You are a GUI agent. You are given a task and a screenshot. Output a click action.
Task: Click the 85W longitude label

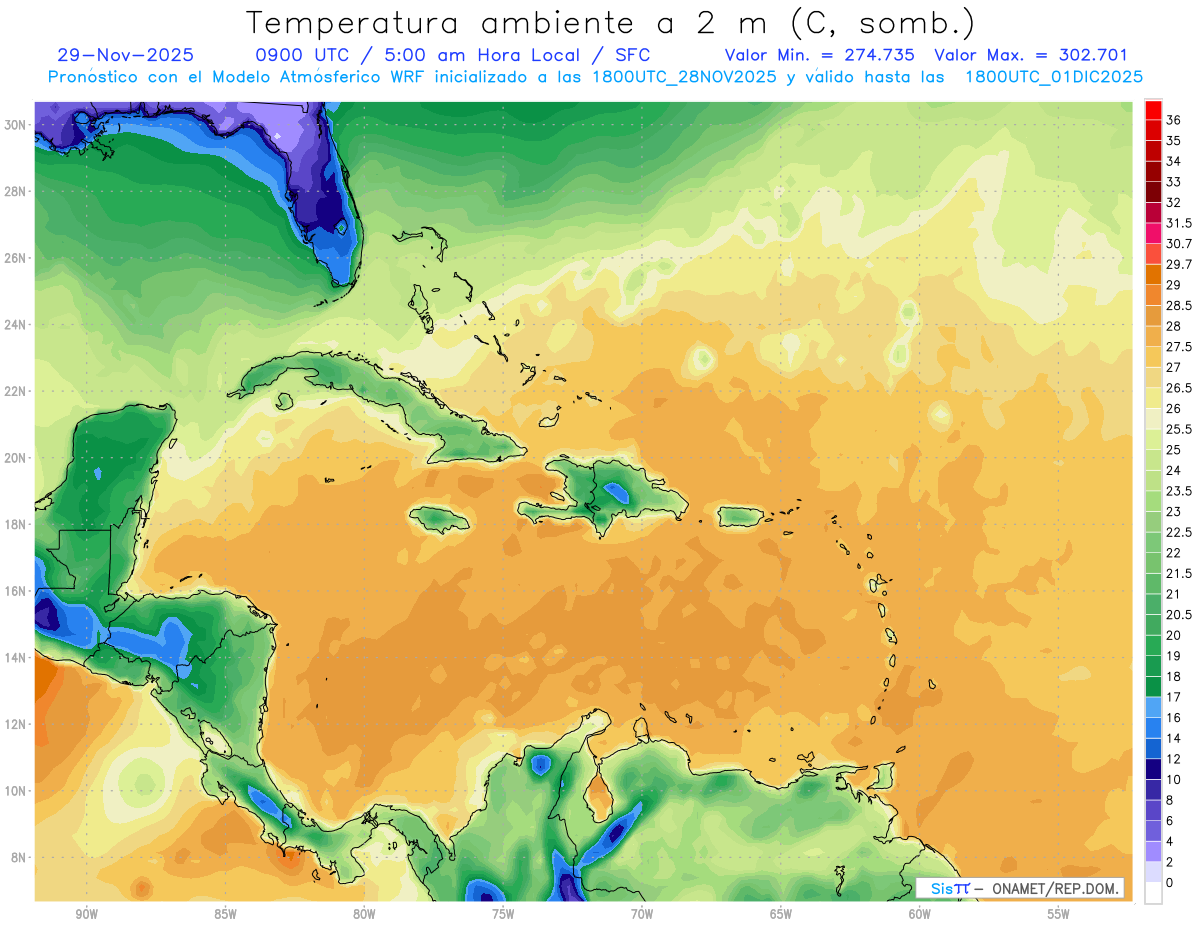[226, 914]
